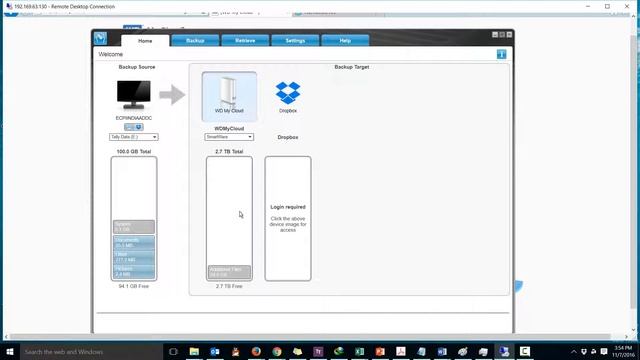Maximize the WD SmartWare window
Image resolution: width=640 pixels, height=360 pixels.
pos(502,35)
